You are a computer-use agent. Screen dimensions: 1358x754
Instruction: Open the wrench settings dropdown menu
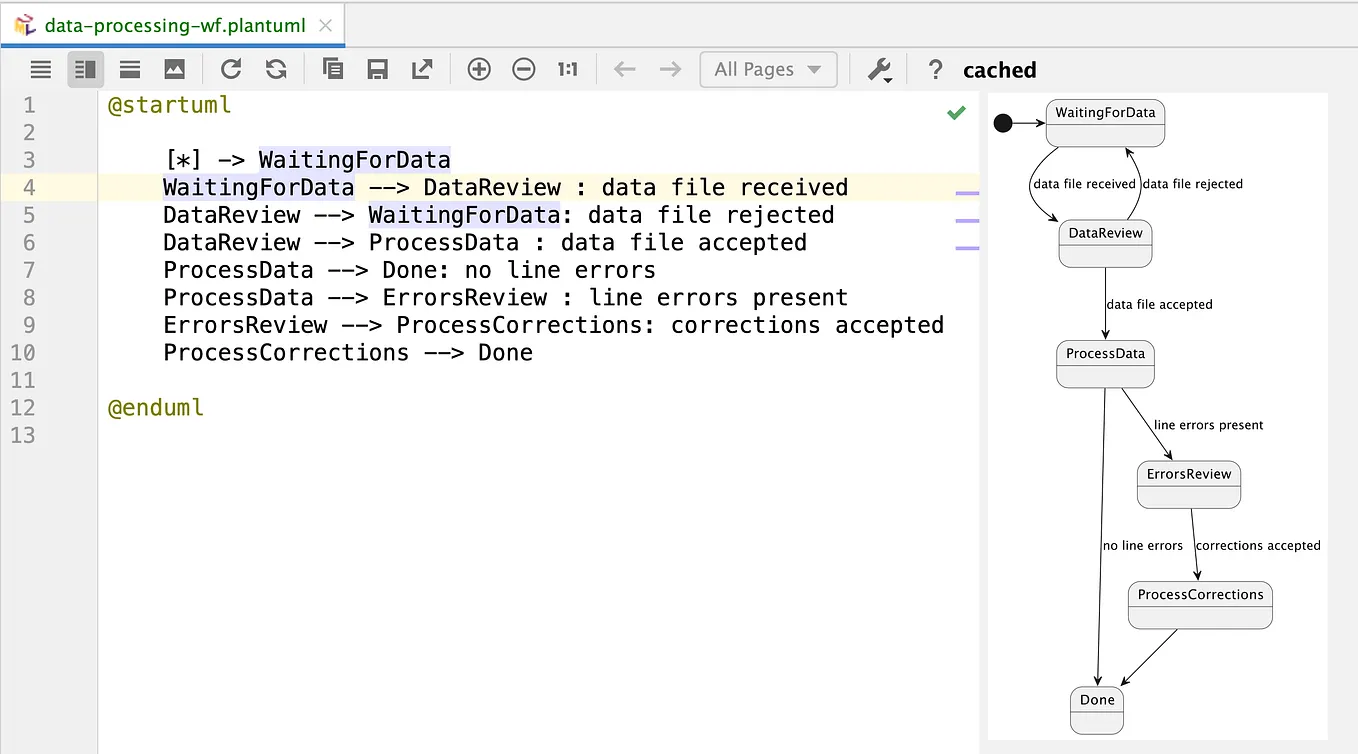coord(878,69)
